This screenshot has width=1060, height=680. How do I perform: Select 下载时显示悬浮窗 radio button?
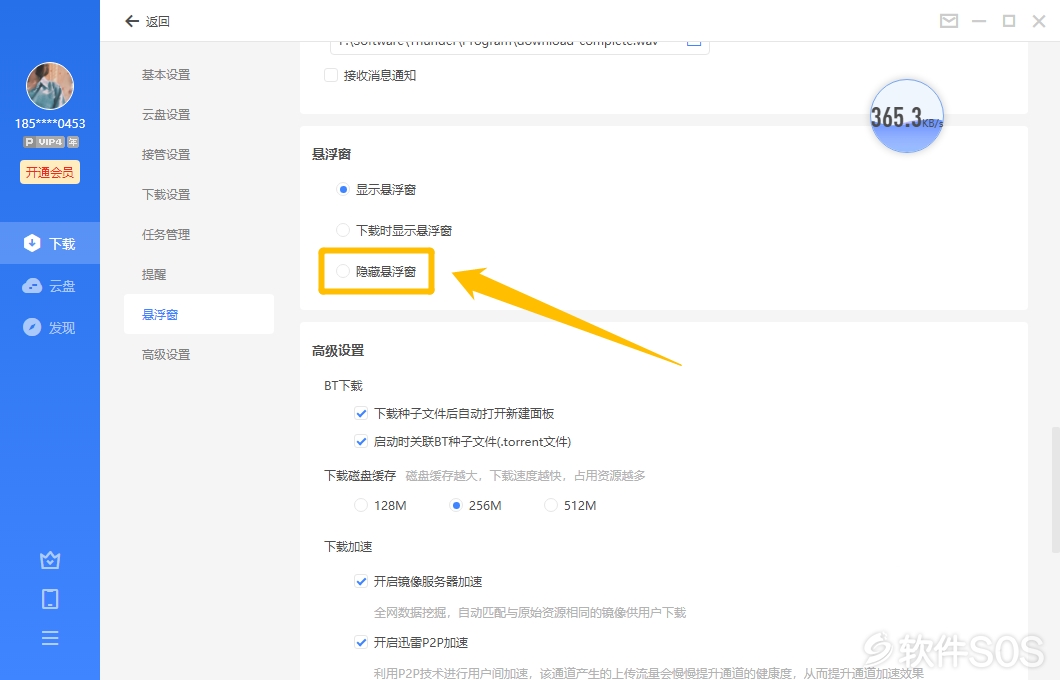tap(343, 230)
